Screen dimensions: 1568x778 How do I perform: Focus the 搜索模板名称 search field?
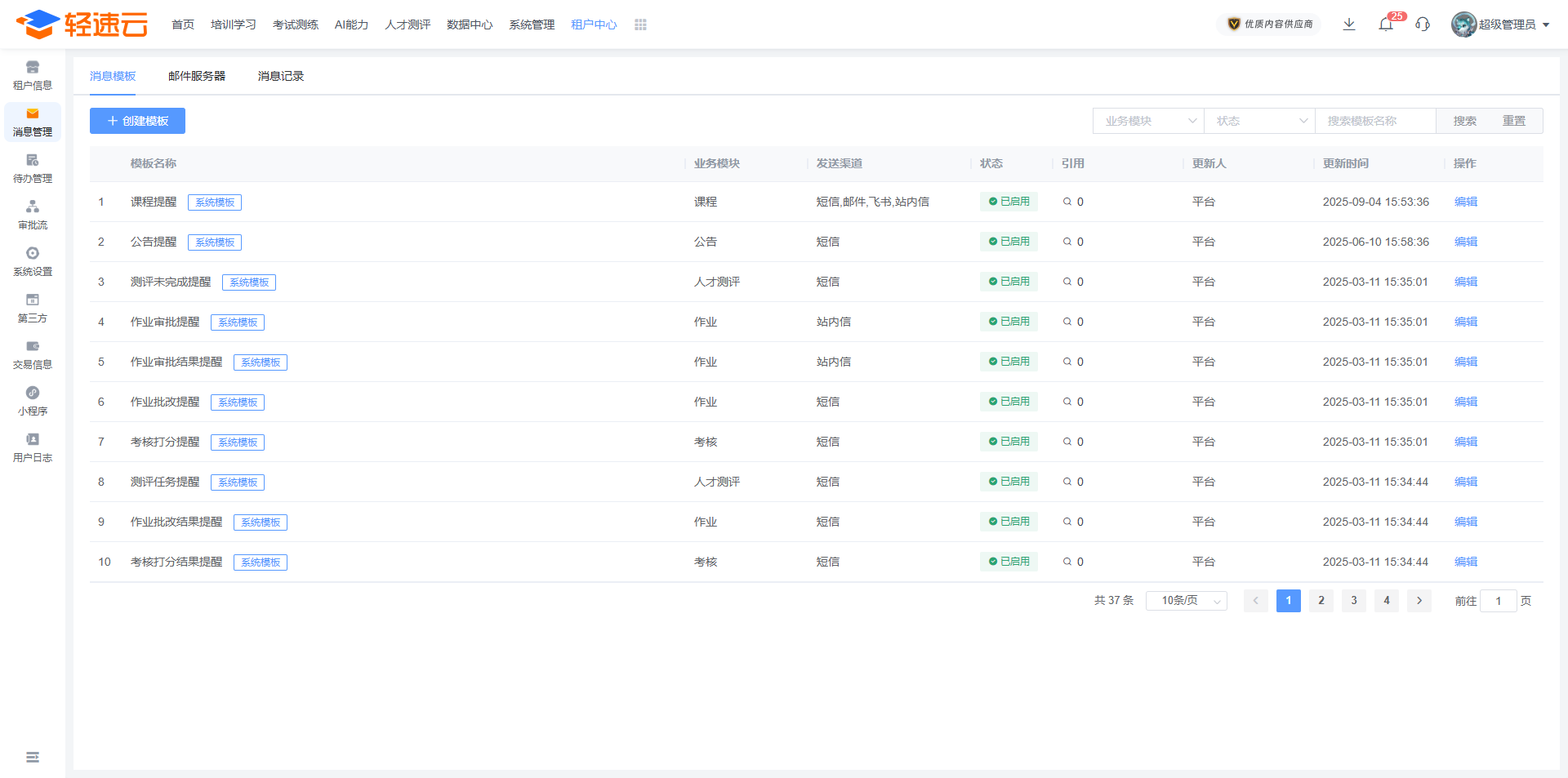pyautogui.click(x=1375, y=121)
